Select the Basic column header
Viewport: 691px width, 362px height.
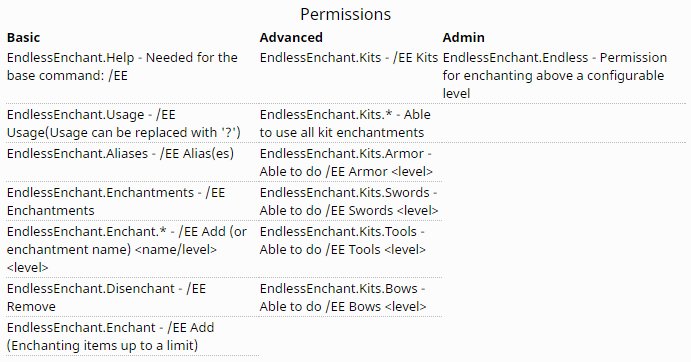(x=23, y=37)
